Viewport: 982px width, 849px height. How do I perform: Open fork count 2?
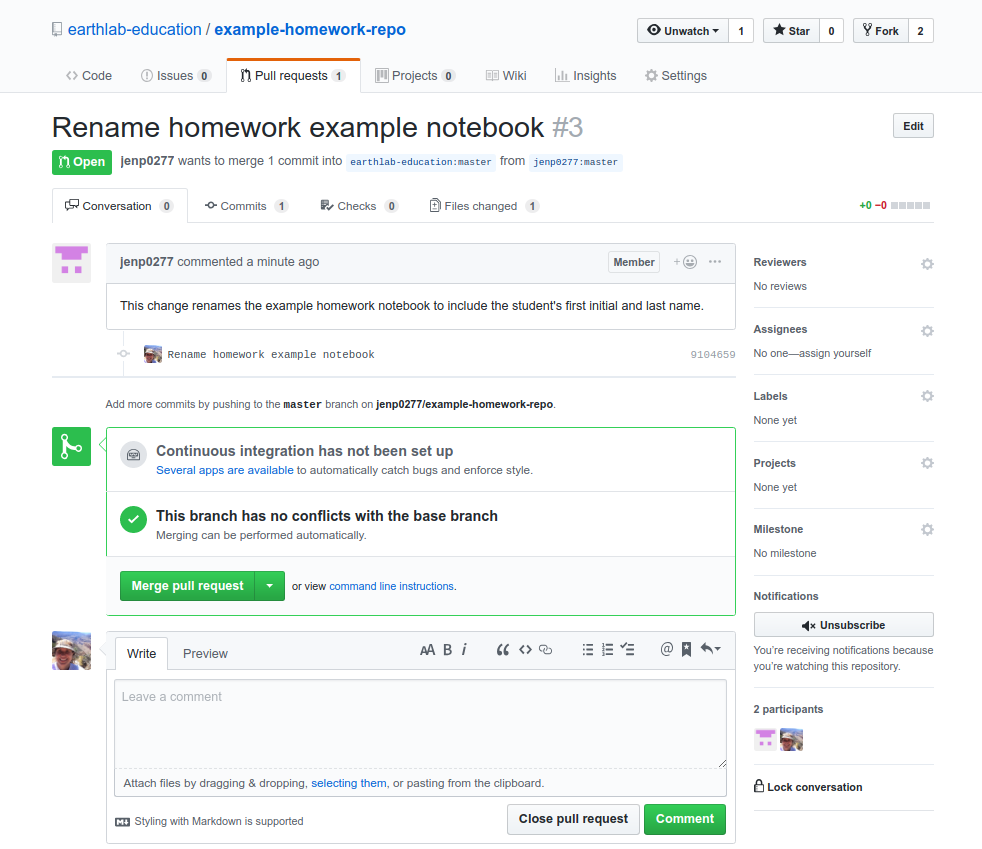coord(920,31)
